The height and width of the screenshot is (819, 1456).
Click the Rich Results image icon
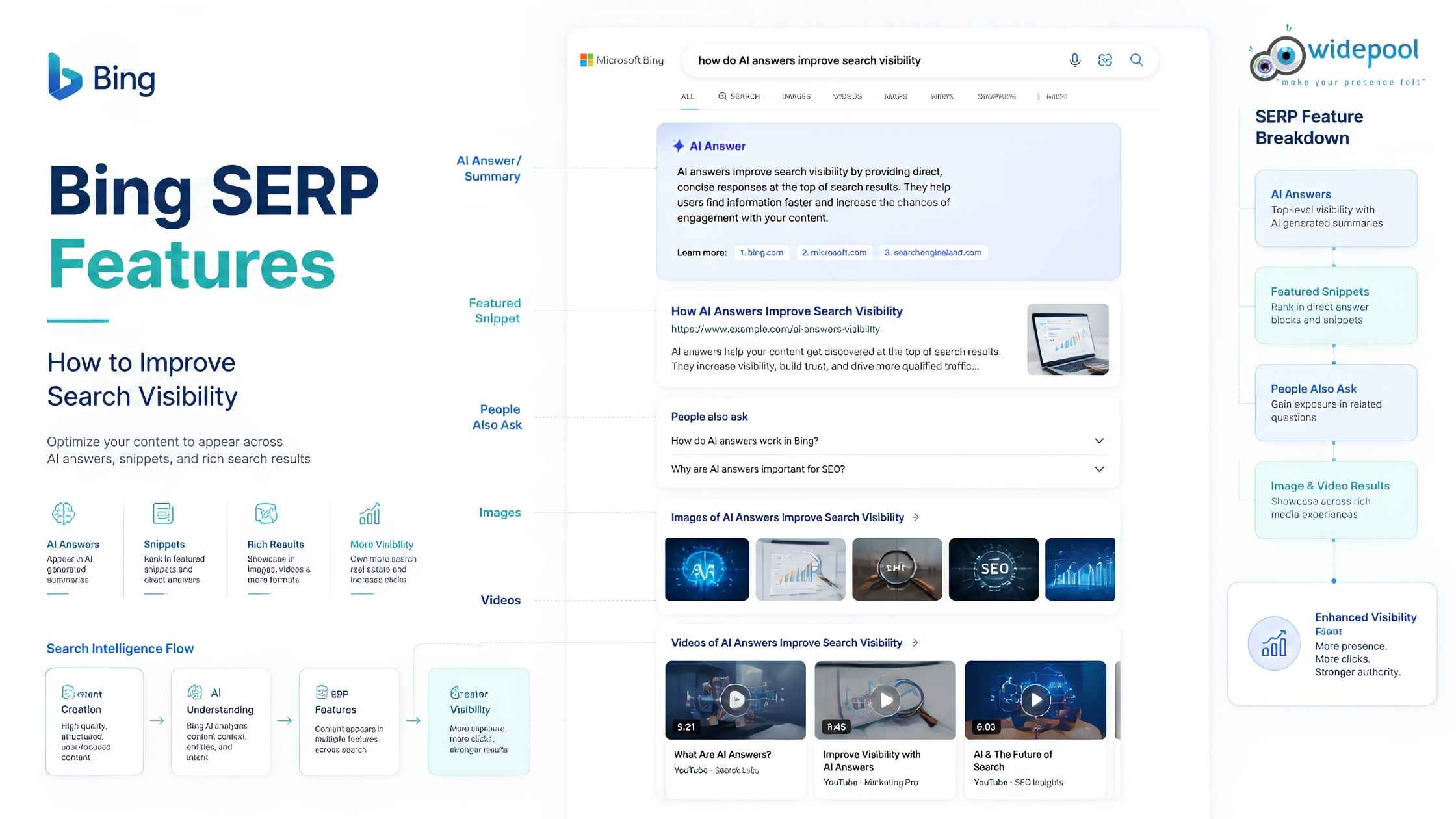[x=266, y=513]
